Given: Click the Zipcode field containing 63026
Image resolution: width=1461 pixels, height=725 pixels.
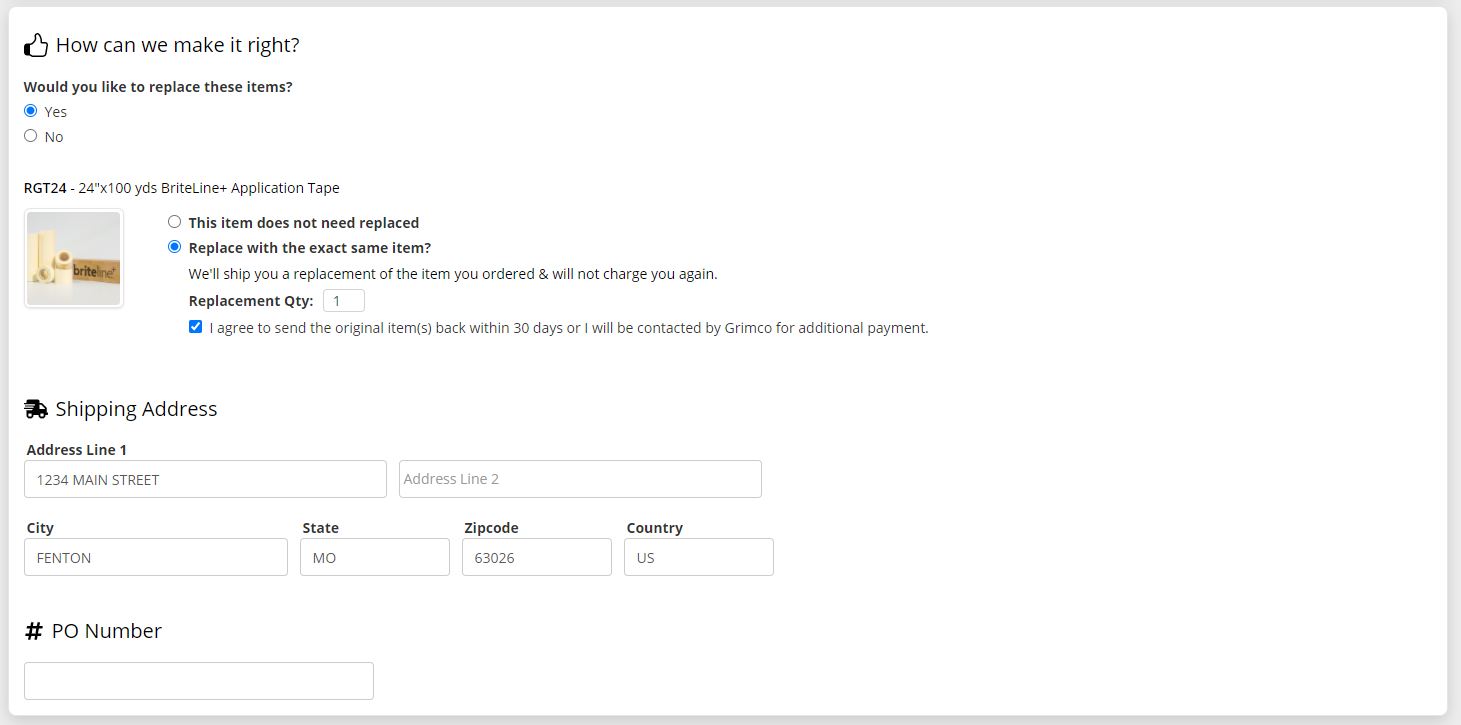Looking at the screenshot, I should 537,557.
